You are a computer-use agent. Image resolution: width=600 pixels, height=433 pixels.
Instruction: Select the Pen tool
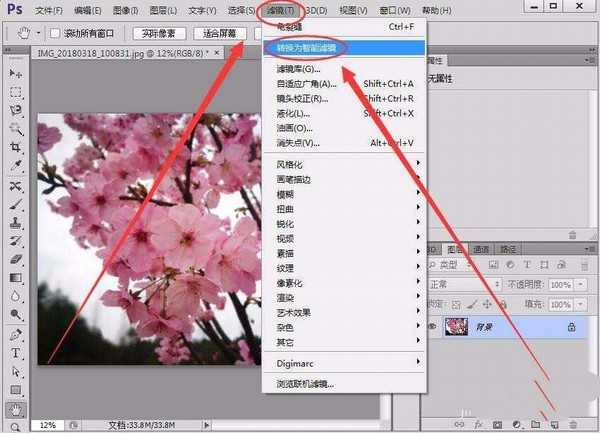(x=16, y=334)
